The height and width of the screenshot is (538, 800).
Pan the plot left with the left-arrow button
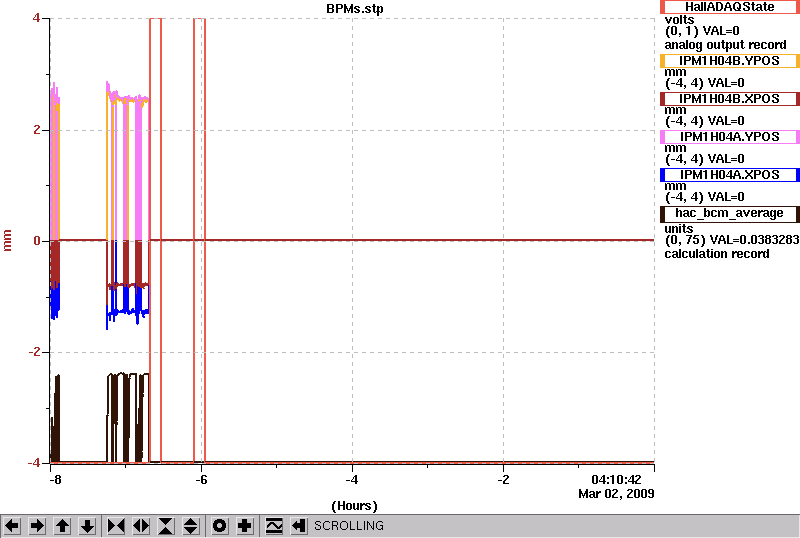pos(12,526)
